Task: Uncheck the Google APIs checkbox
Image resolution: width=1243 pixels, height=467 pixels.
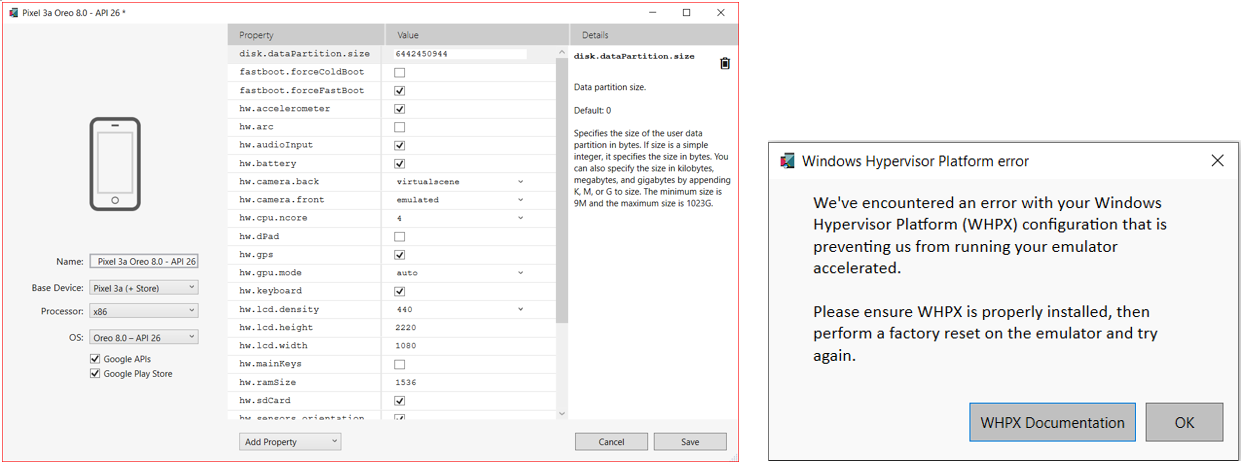Action: point(95,359)
